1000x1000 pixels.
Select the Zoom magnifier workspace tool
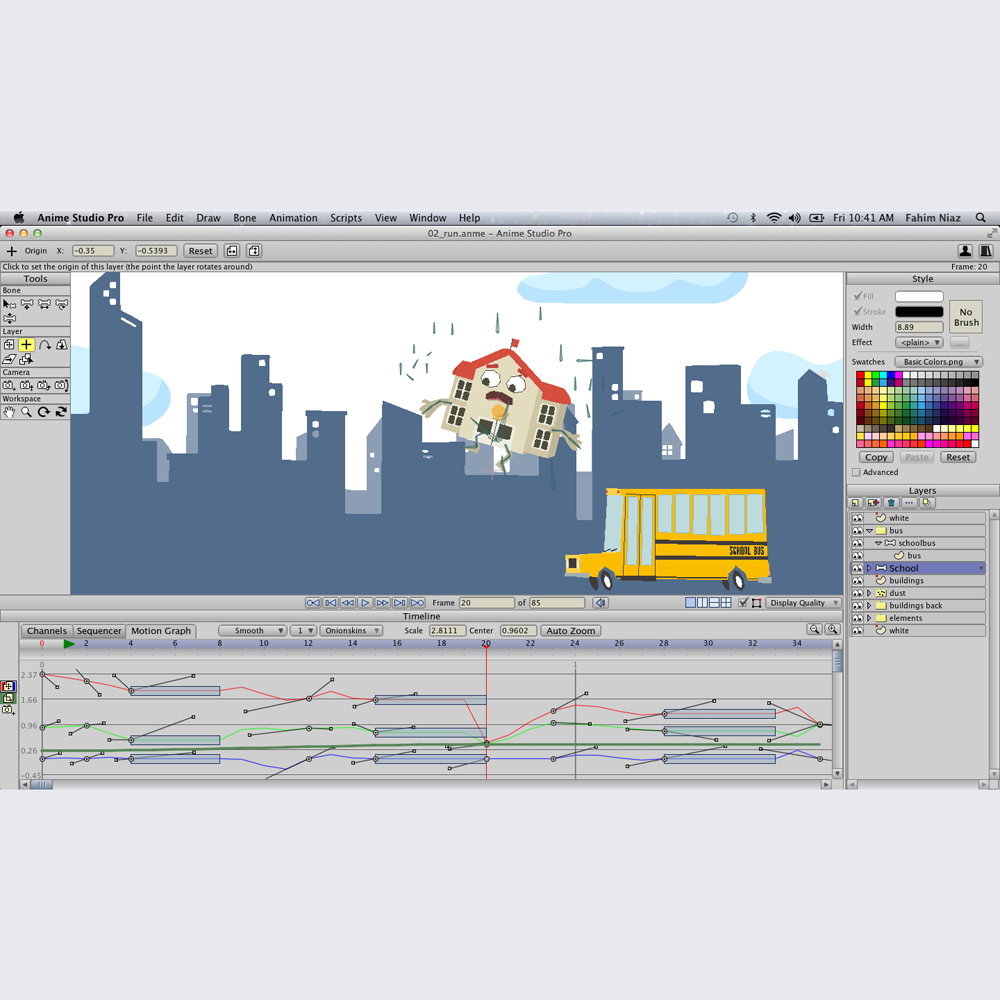point(26,412)
